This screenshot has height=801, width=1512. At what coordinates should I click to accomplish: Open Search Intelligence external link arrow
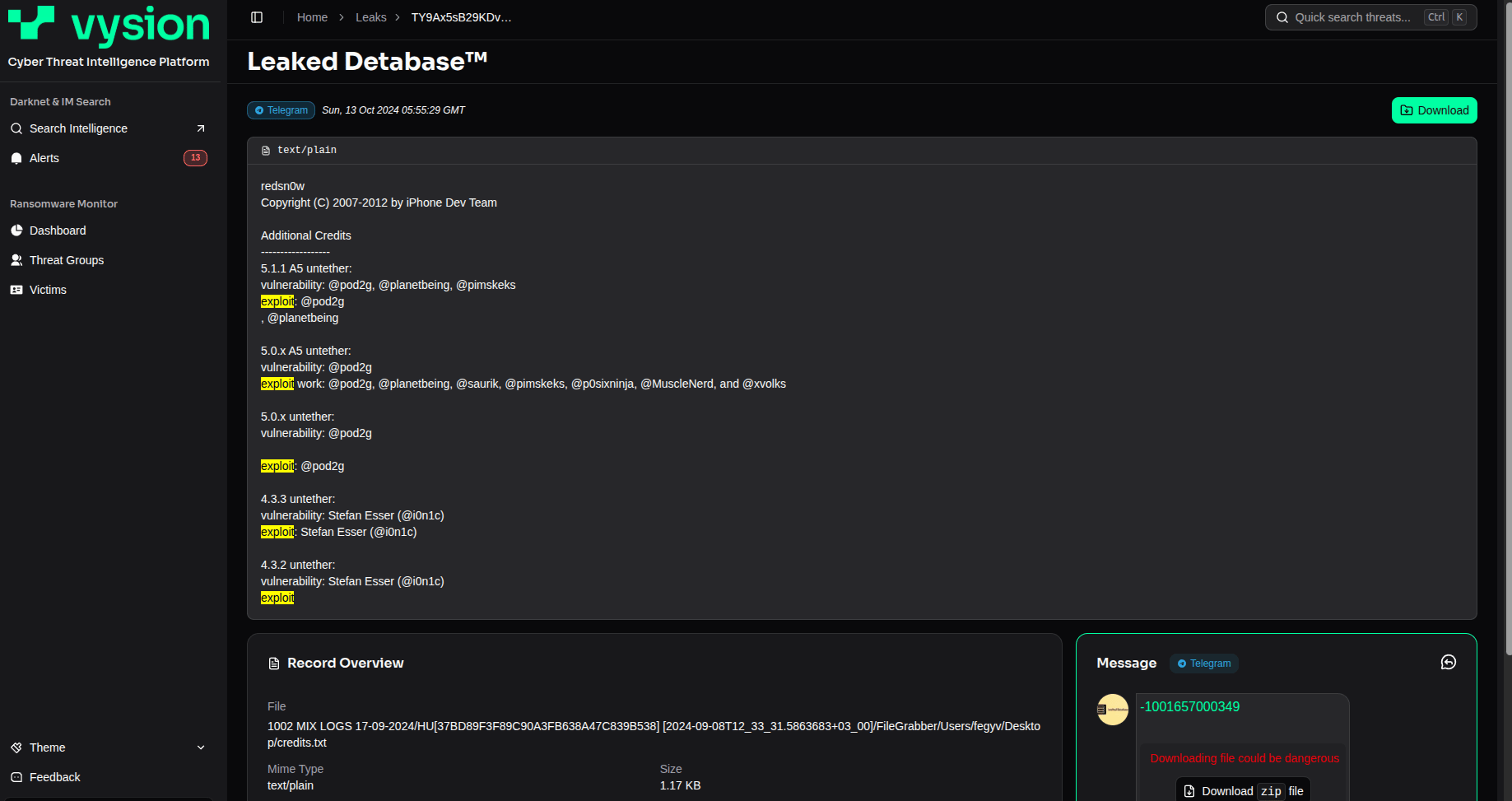tap(200, 128)
